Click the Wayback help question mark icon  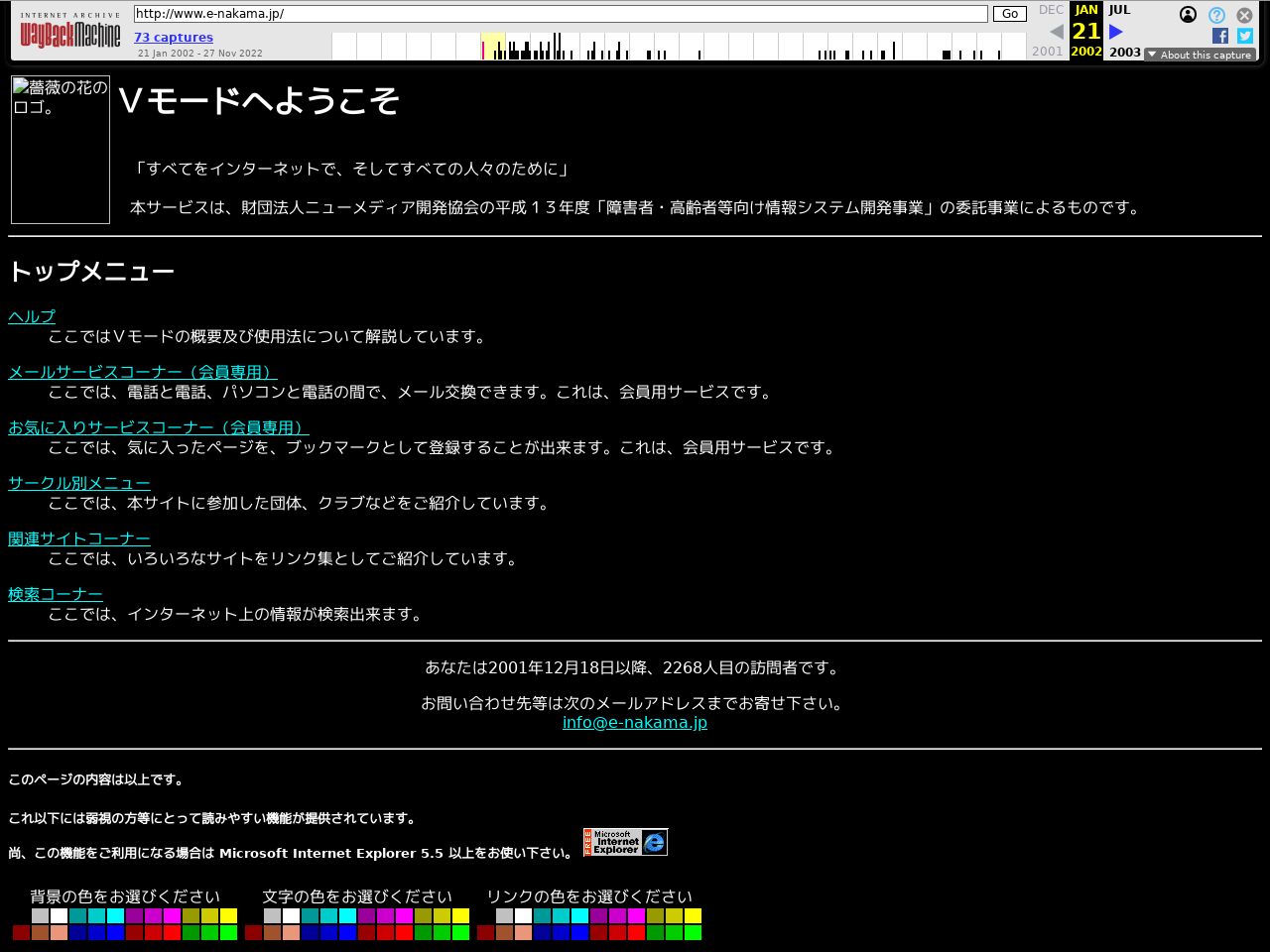click(1216, 15)
